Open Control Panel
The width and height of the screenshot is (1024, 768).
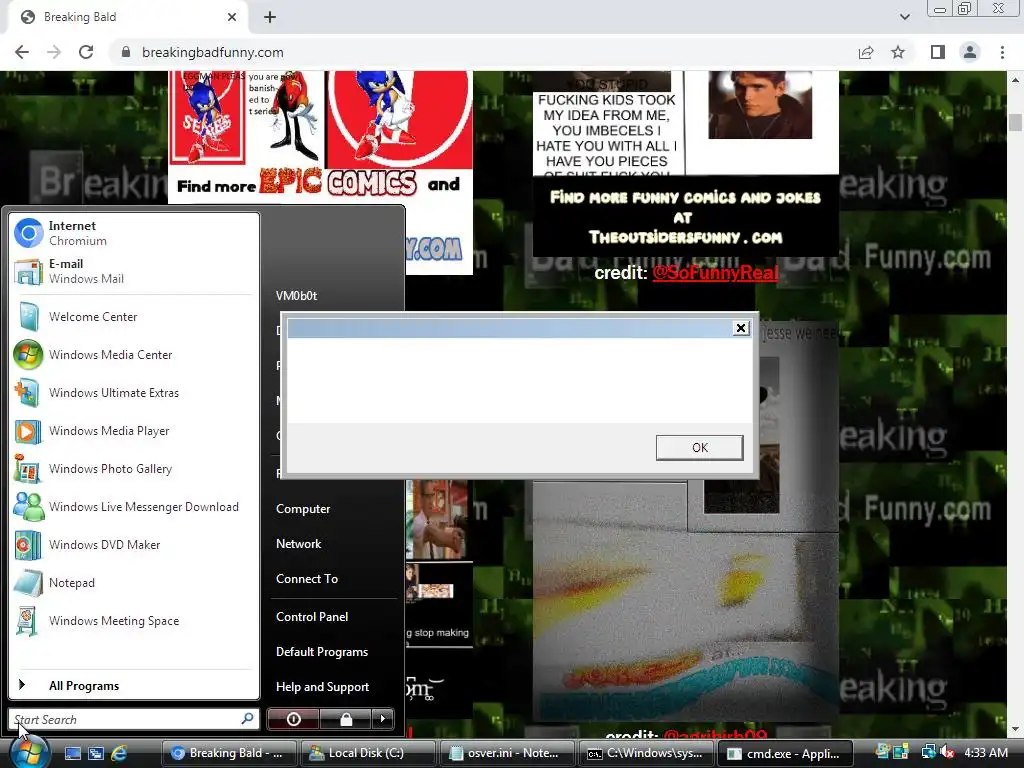[x=312, y=616]
